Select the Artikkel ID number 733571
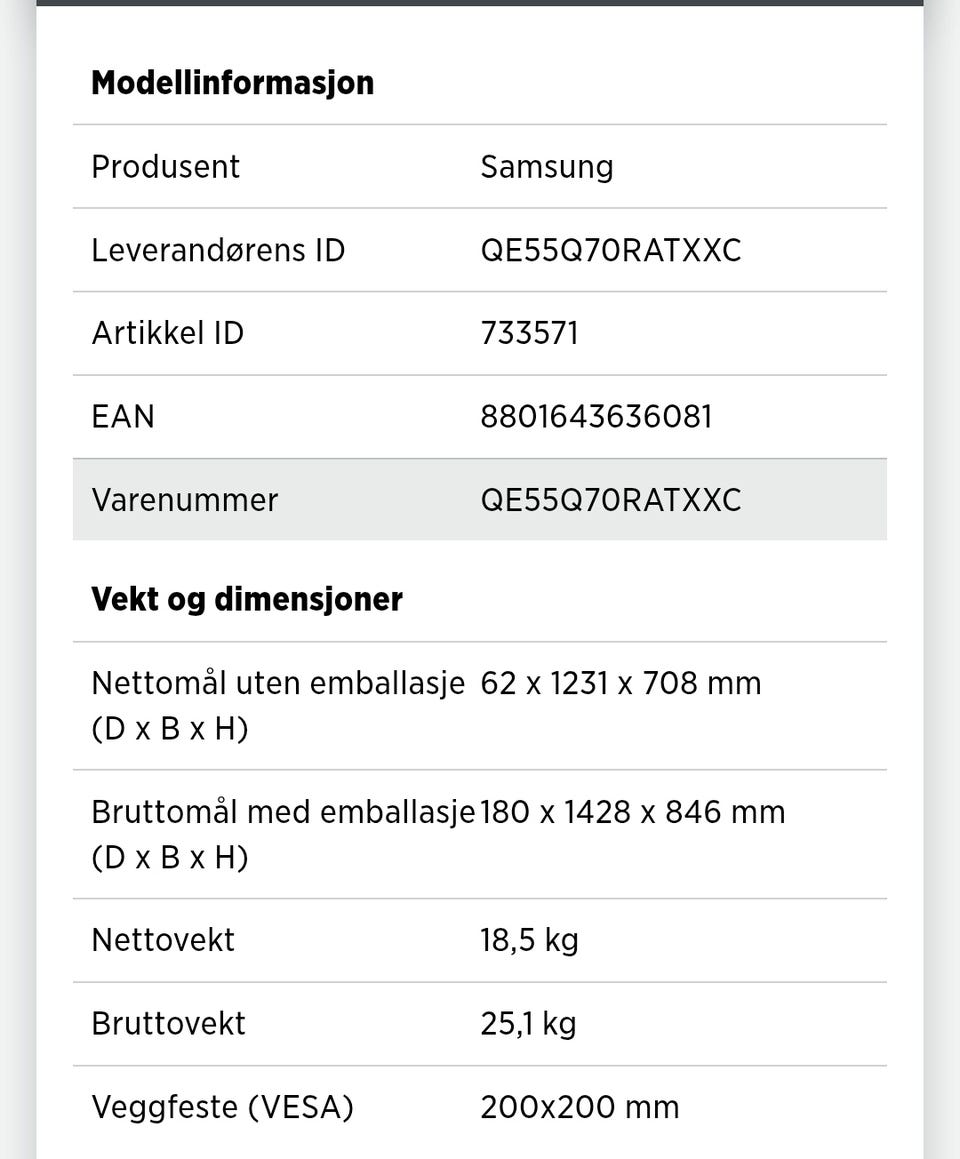Screen dimensions: 960x1159 [x=529, y=332]
